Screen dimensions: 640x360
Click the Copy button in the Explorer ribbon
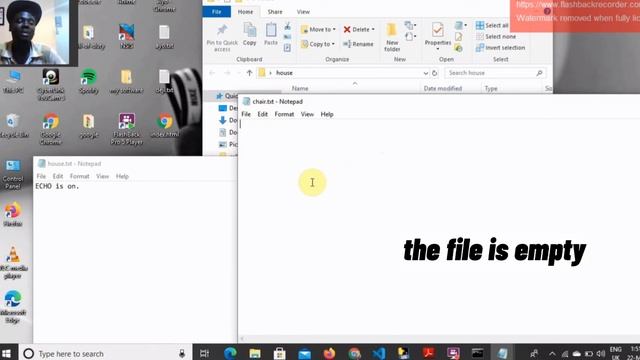tap(249, 34)
